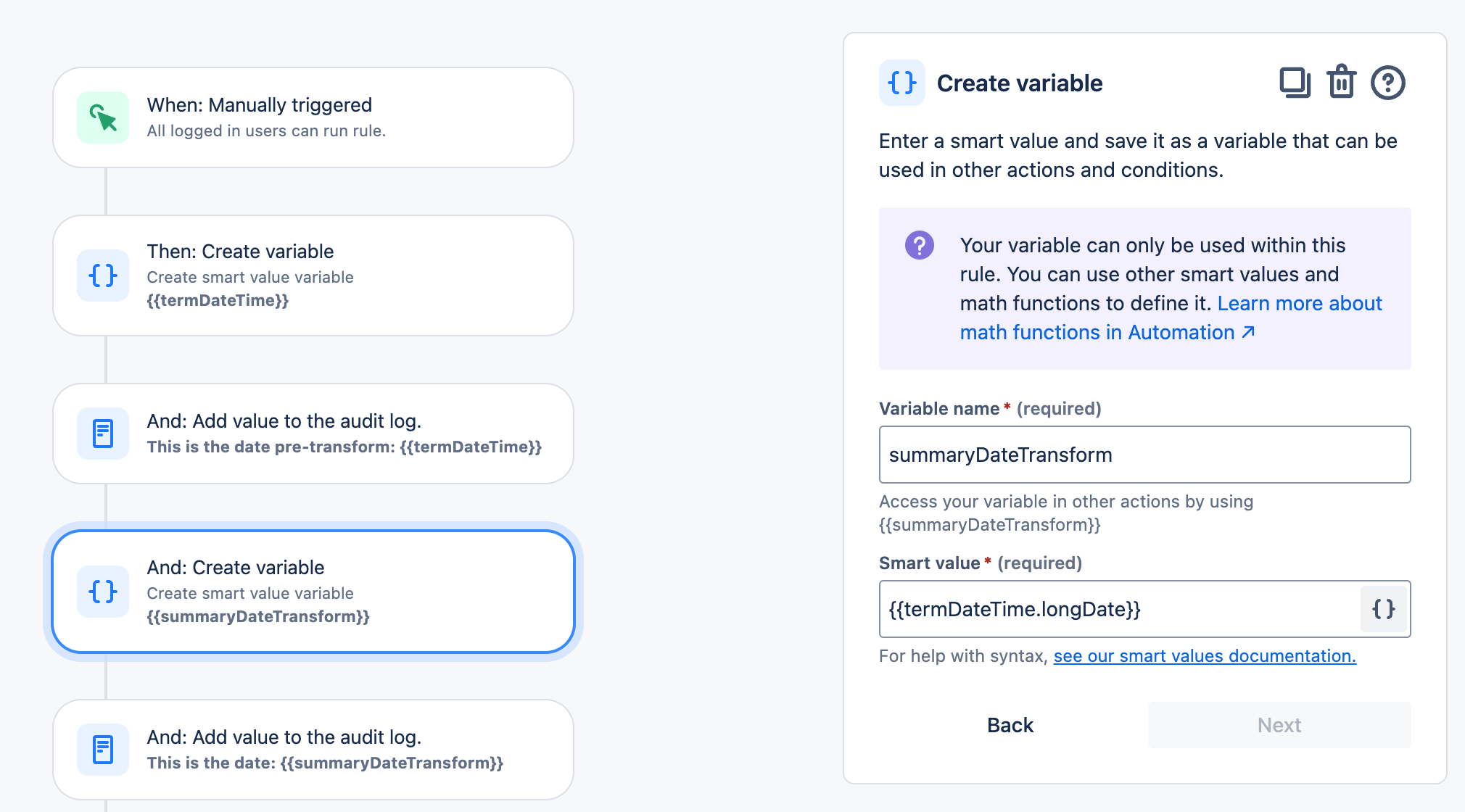Click the audit log icon for the 'This is the date' step
Screen dimensions: 1465x812
tap(103, 750)
